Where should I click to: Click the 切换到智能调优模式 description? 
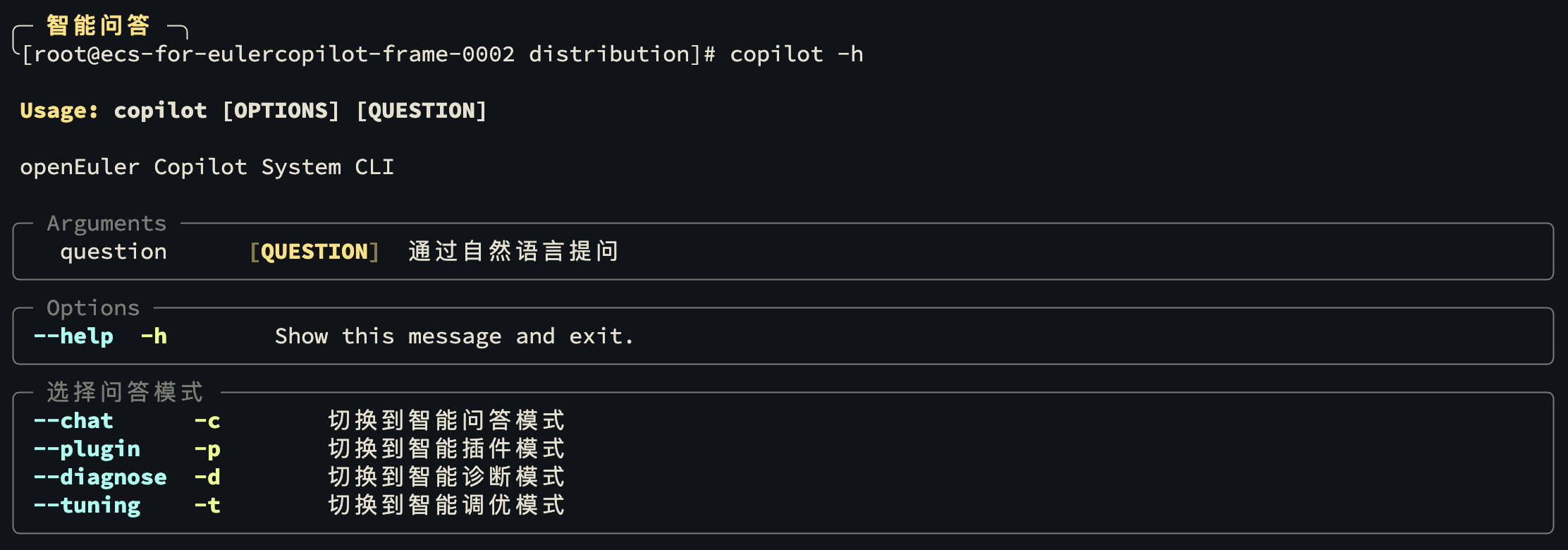pyautogui.click(x=446, y=506)
